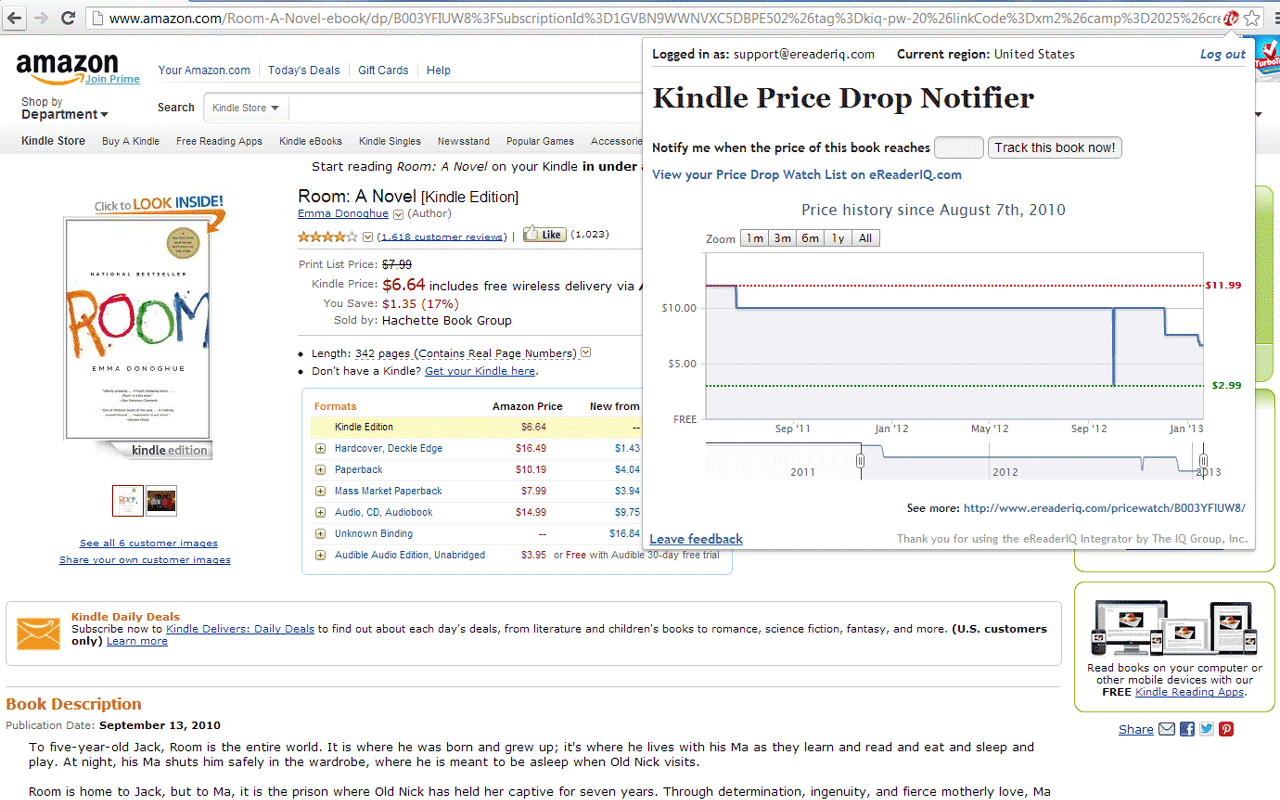Viewport: 1280px width, 800px height.
Task: Click in the Amazon search text box
Action: [x=465, y=108]
